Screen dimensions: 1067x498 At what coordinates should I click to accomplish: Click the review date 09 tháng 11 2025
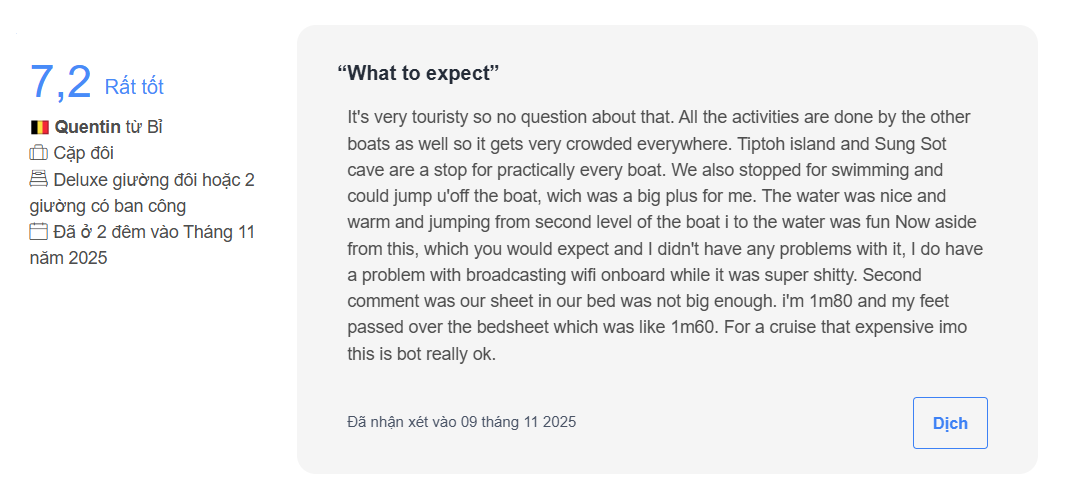tap(519, 422)
